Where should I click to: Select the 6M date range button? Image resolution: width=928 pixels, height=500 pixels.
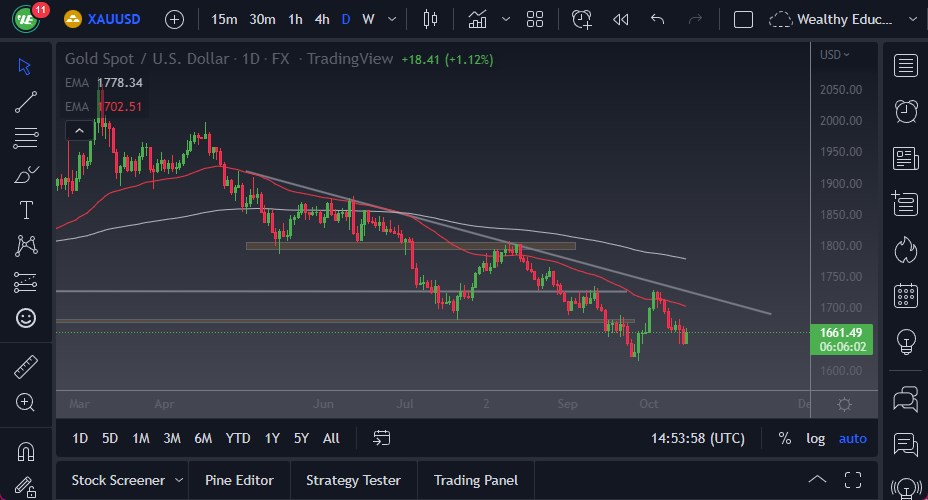click(203, 438)
